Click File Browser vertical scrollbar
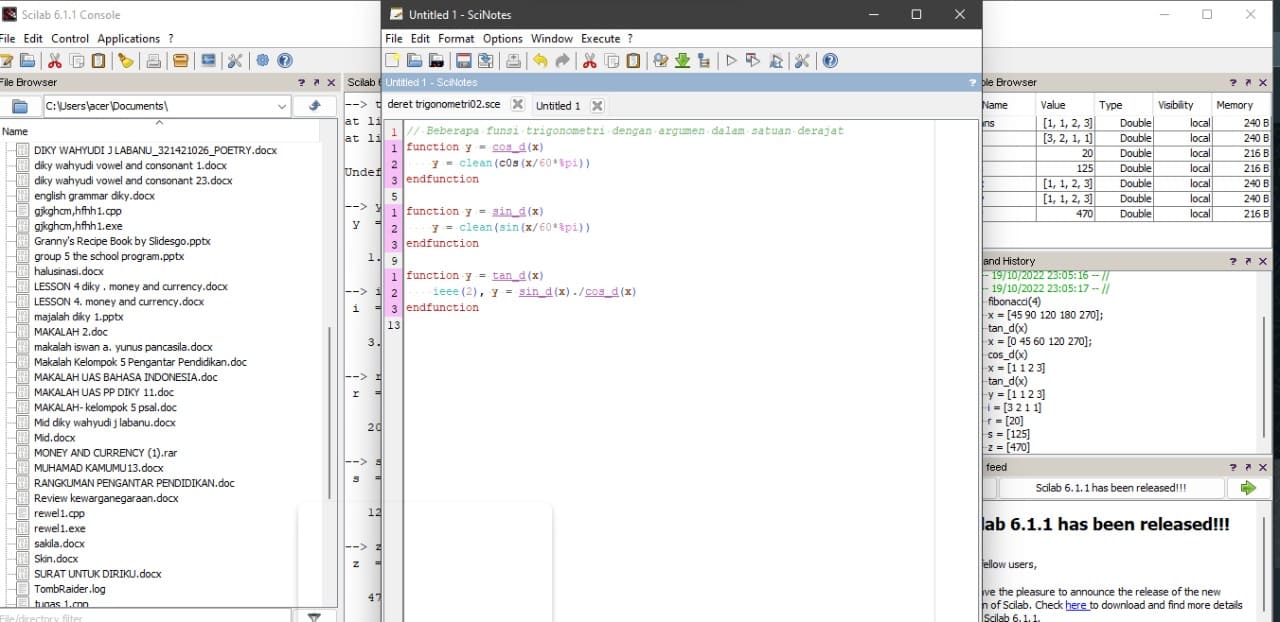 click(x=330, y=412)
